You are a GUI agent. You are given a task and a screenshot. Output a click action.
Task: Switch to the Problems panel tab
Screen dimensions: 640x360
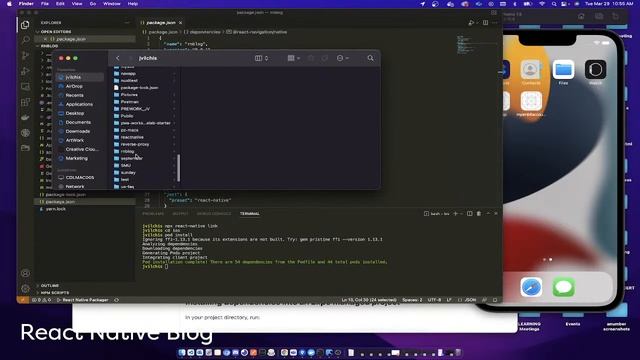pyautogui.click(x=153, y=213)
